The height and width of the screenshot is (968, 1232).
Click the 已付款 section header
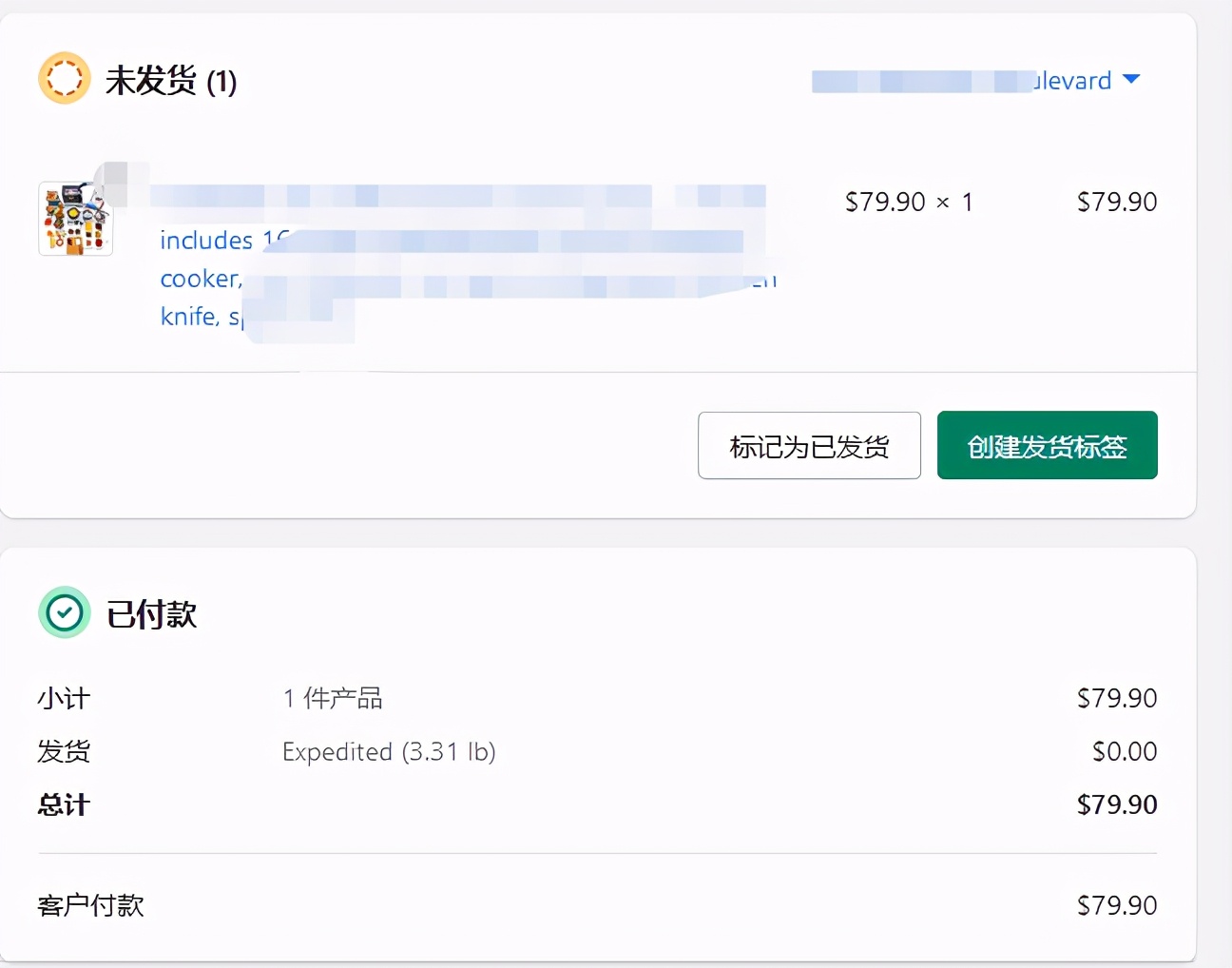[x=150, y=614]
